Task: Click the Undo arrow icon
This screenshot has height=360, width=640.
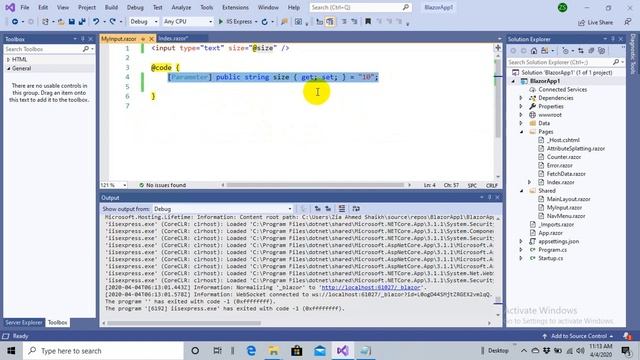Action: tap(96, 22)
